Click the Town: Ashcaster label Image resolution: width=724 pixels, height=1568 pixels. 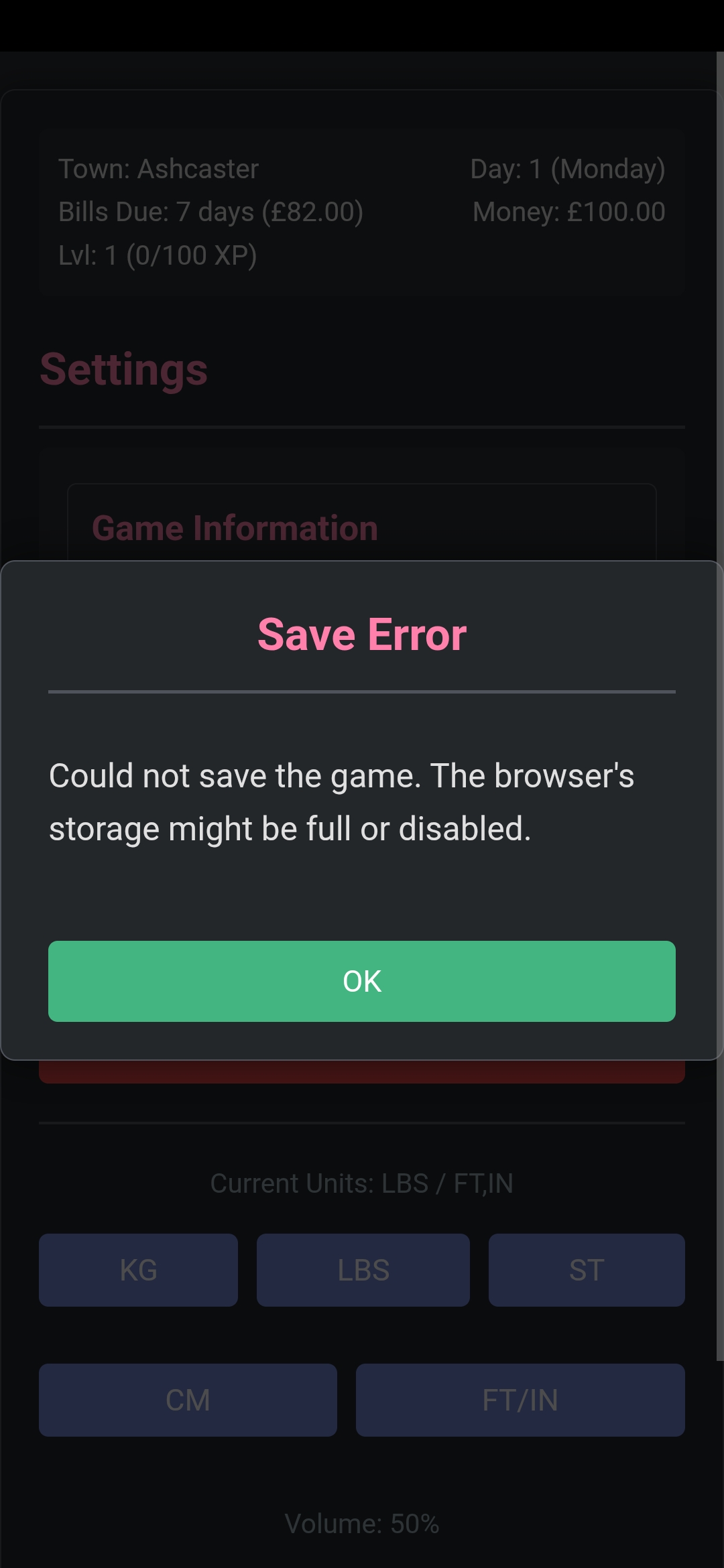tap(158, 169)
